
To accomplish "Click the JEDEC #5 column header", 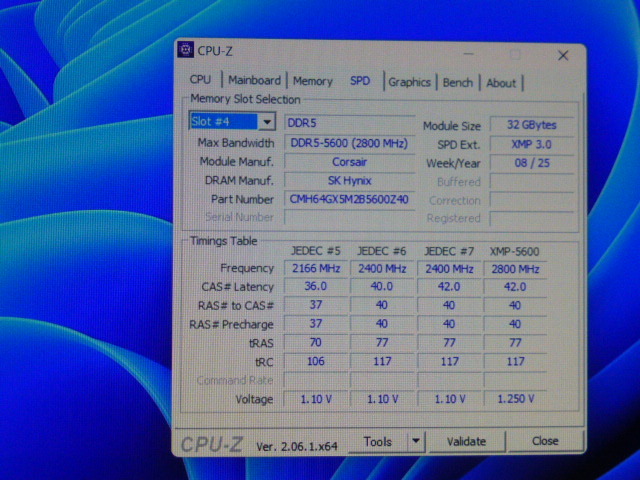I will coord(316,251).
